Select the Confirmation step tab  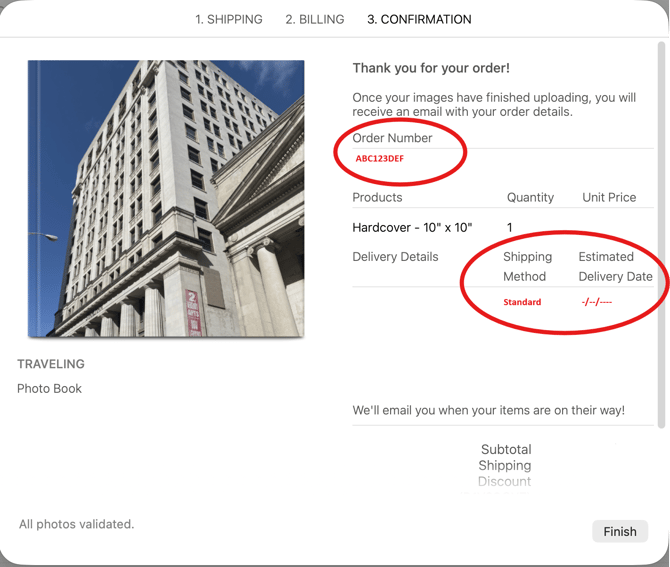click(418, 19)
